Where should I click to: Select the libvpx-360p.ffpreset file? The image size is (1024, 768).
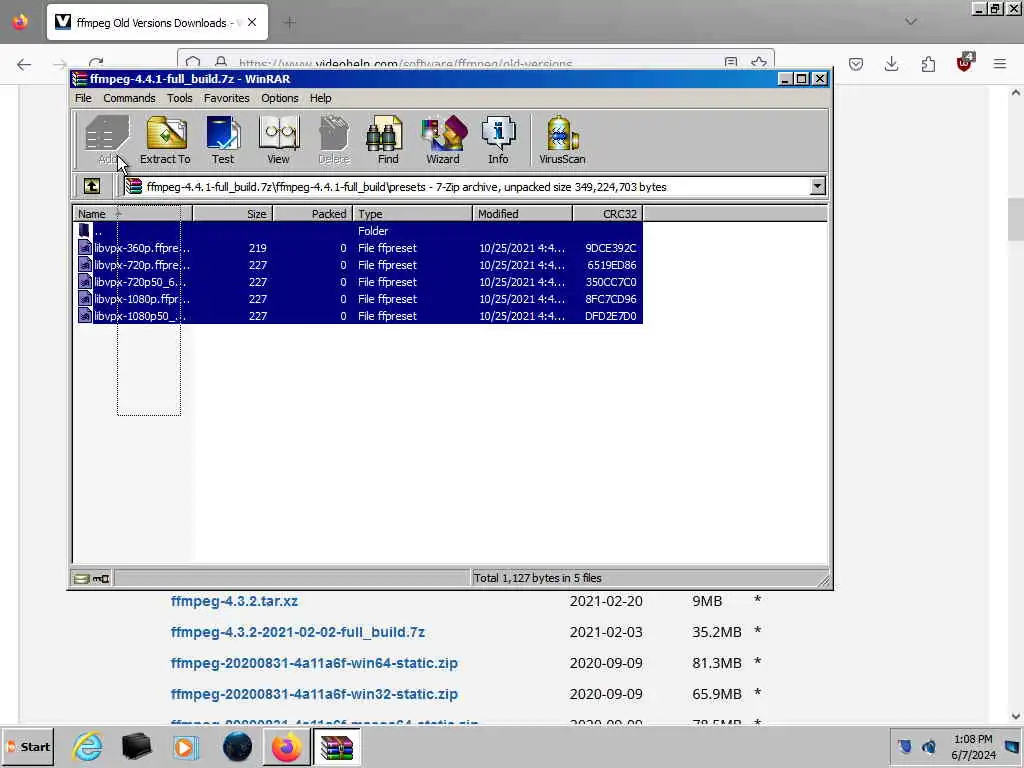click(358, 248)
